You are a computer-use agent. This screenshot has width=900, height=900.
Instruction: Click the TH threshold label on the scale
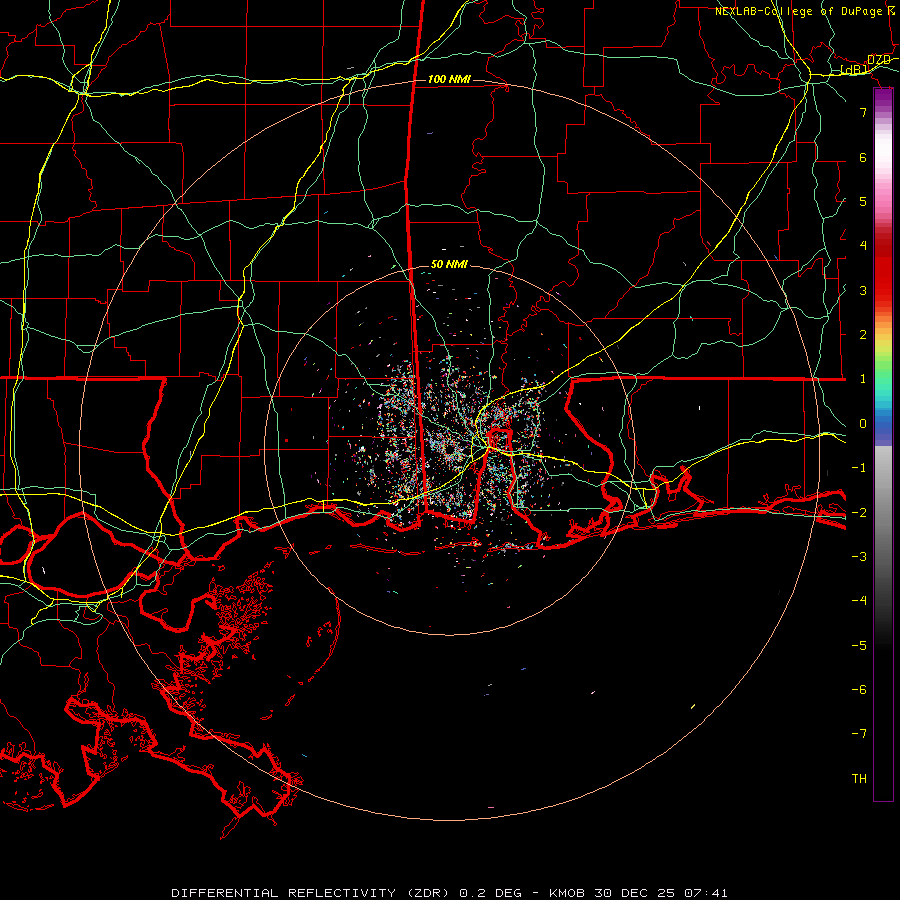[x=859, y=779]
